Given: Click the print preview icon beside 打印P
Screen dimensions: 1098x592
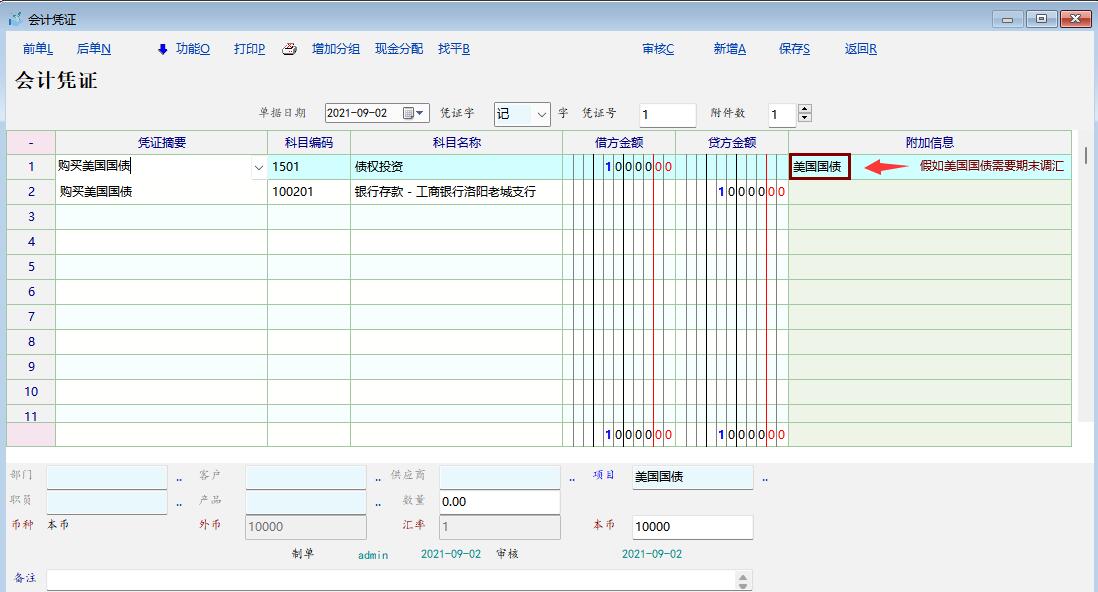Looking at the screenshot, I should tap(289, 49).
